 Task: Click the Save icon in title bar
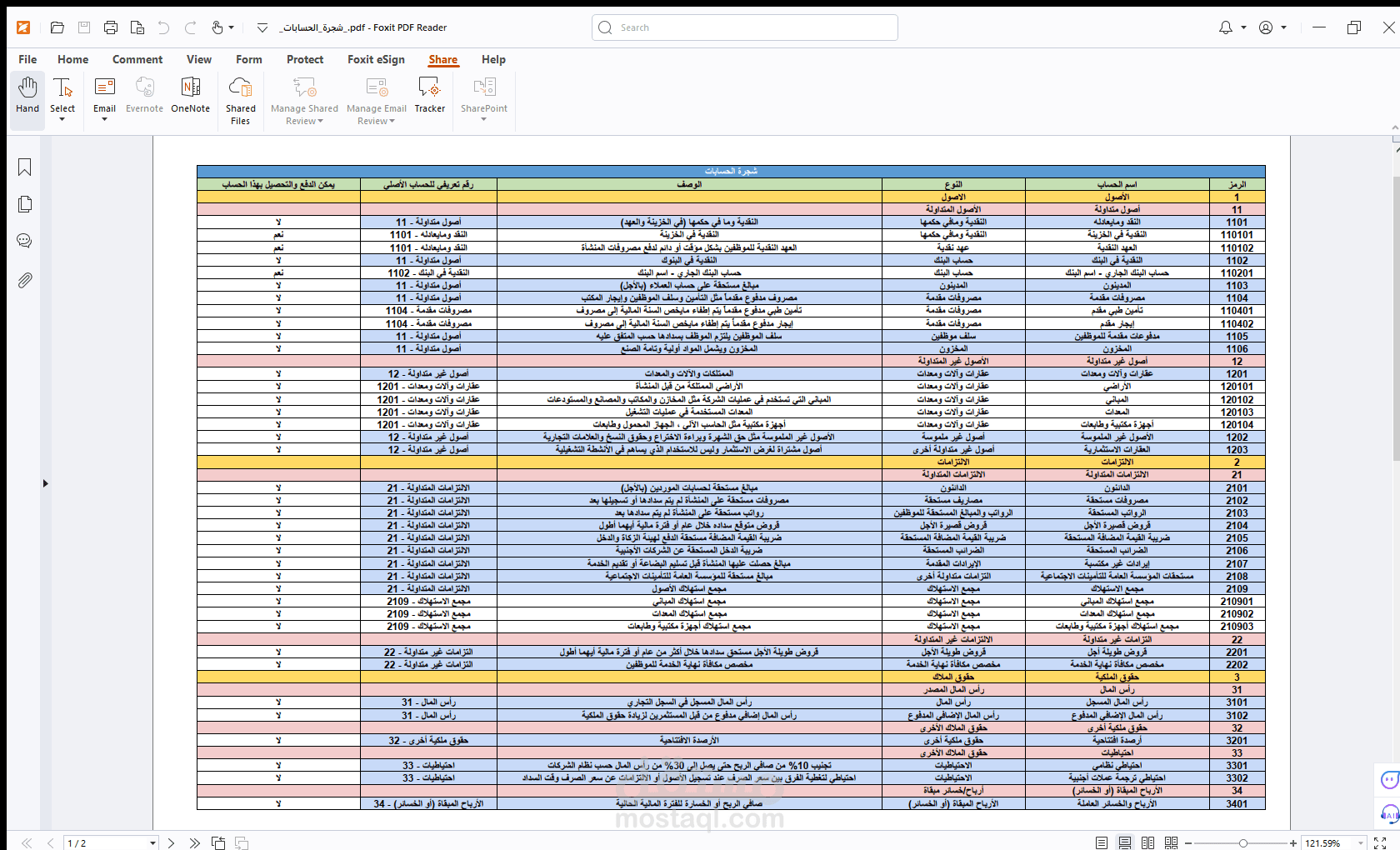(84, 27)
